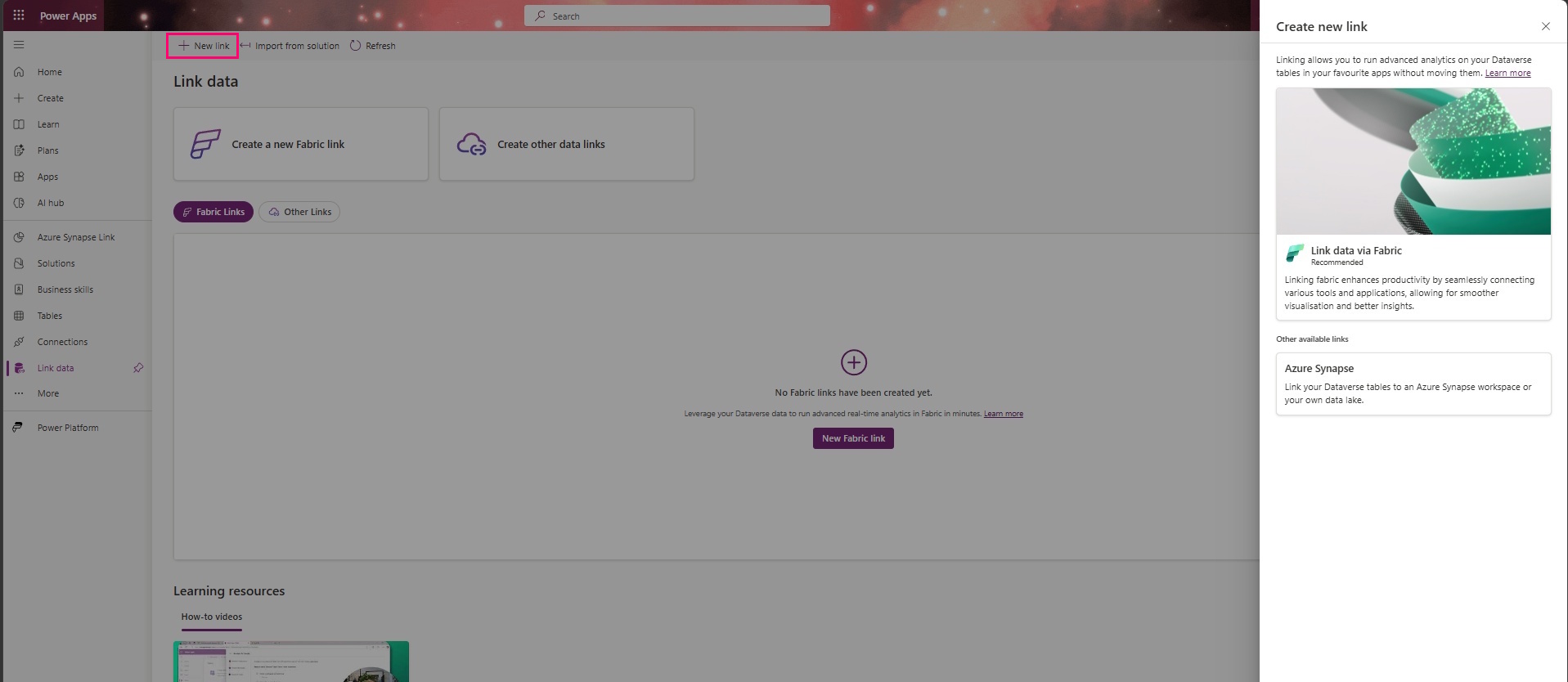Refresh the Link data page
The image size is (1568, 682).
click(373, 46)
